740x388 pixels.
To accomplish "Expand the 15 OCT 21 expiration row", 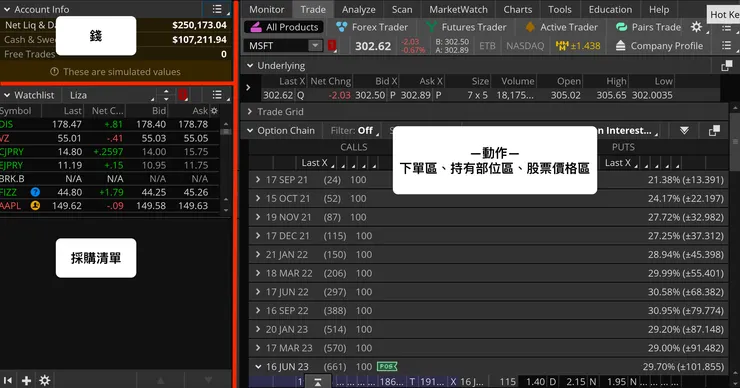I will coord(258,198).
